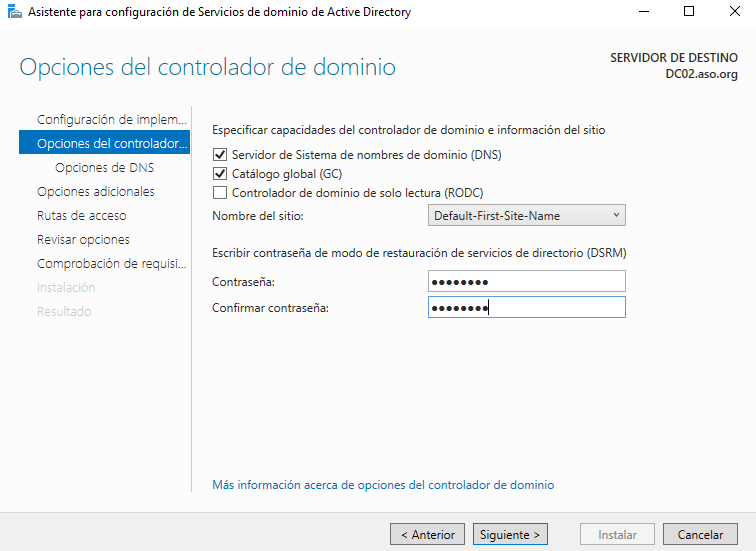This screenshot has width=756, height=551.
Task: Open the Opciones de DNS page
Action: (x=104, y=168)
